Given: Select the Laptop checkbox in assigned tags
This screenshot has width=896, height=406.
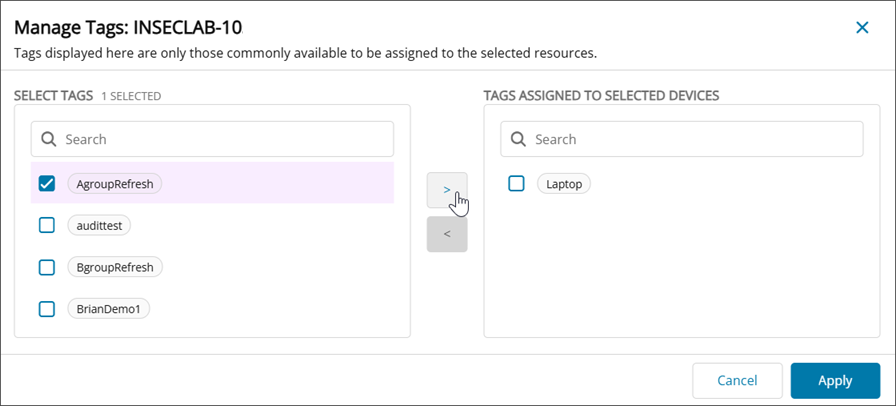Looking at the screenshot, I should tap(516, 183).
